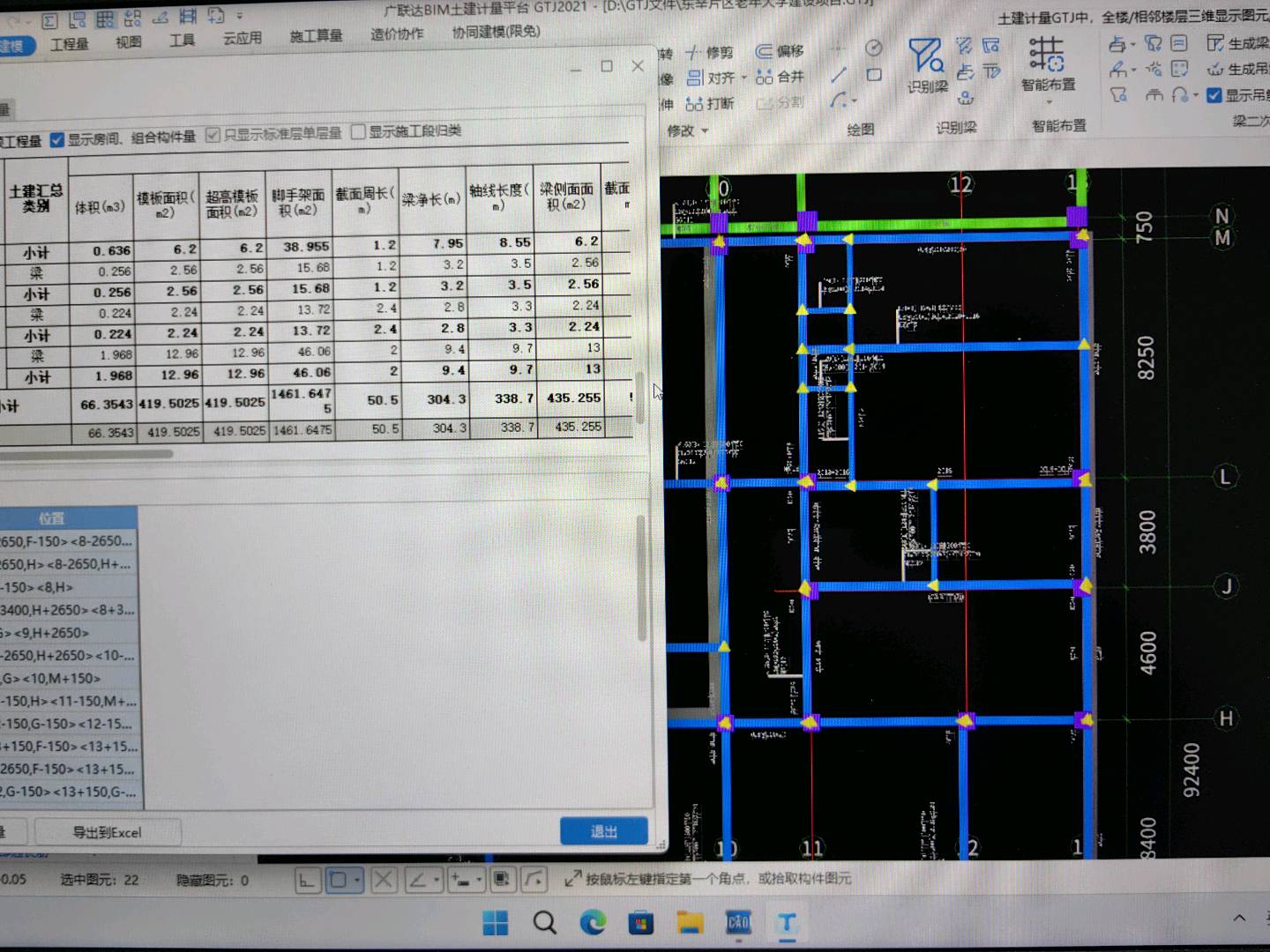Screen dimensions: 1270x952
Task: Open quick access toolbar customize dropdown
Action: point(240,16)
